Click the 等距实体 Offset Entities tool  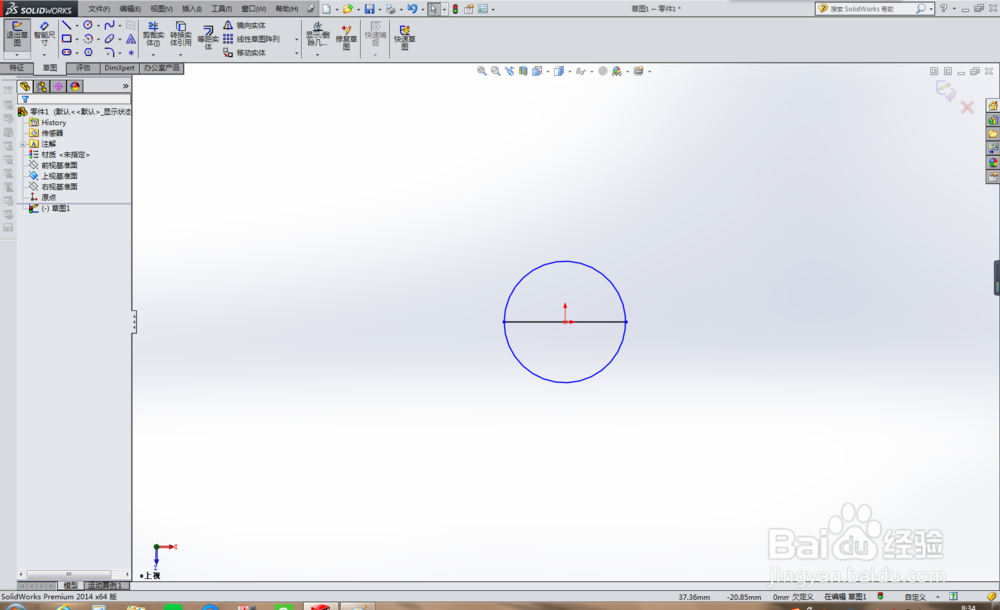(x=208, y=37)
